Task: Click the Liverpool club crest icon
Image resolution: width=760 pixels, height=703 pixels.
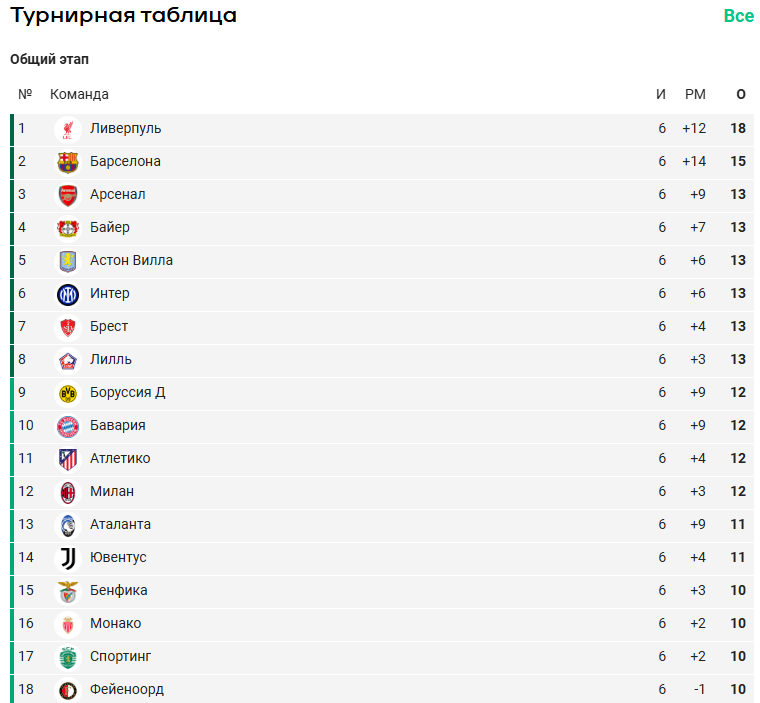Action: [67, 129]
